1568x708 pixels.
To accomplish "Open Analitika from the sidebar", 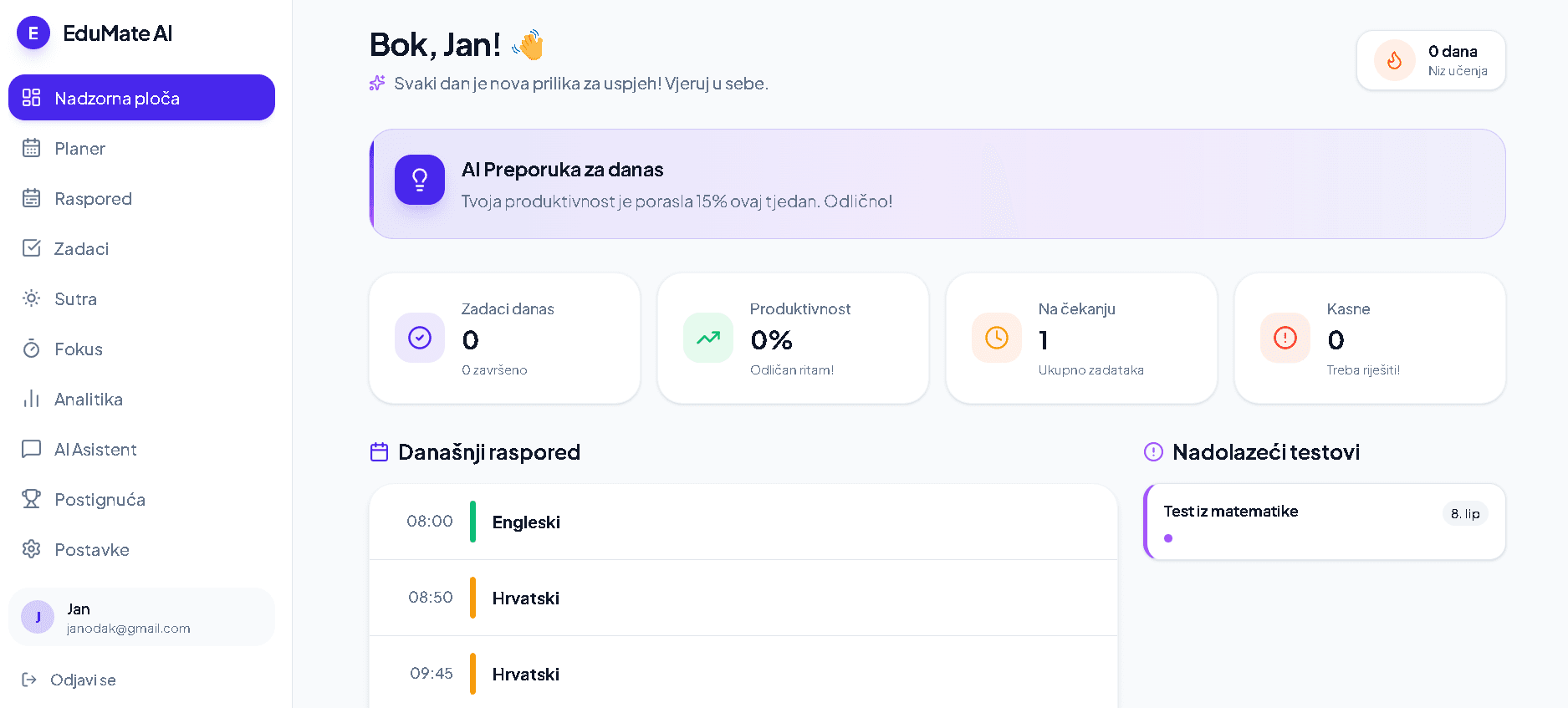I will click(141, 399).
